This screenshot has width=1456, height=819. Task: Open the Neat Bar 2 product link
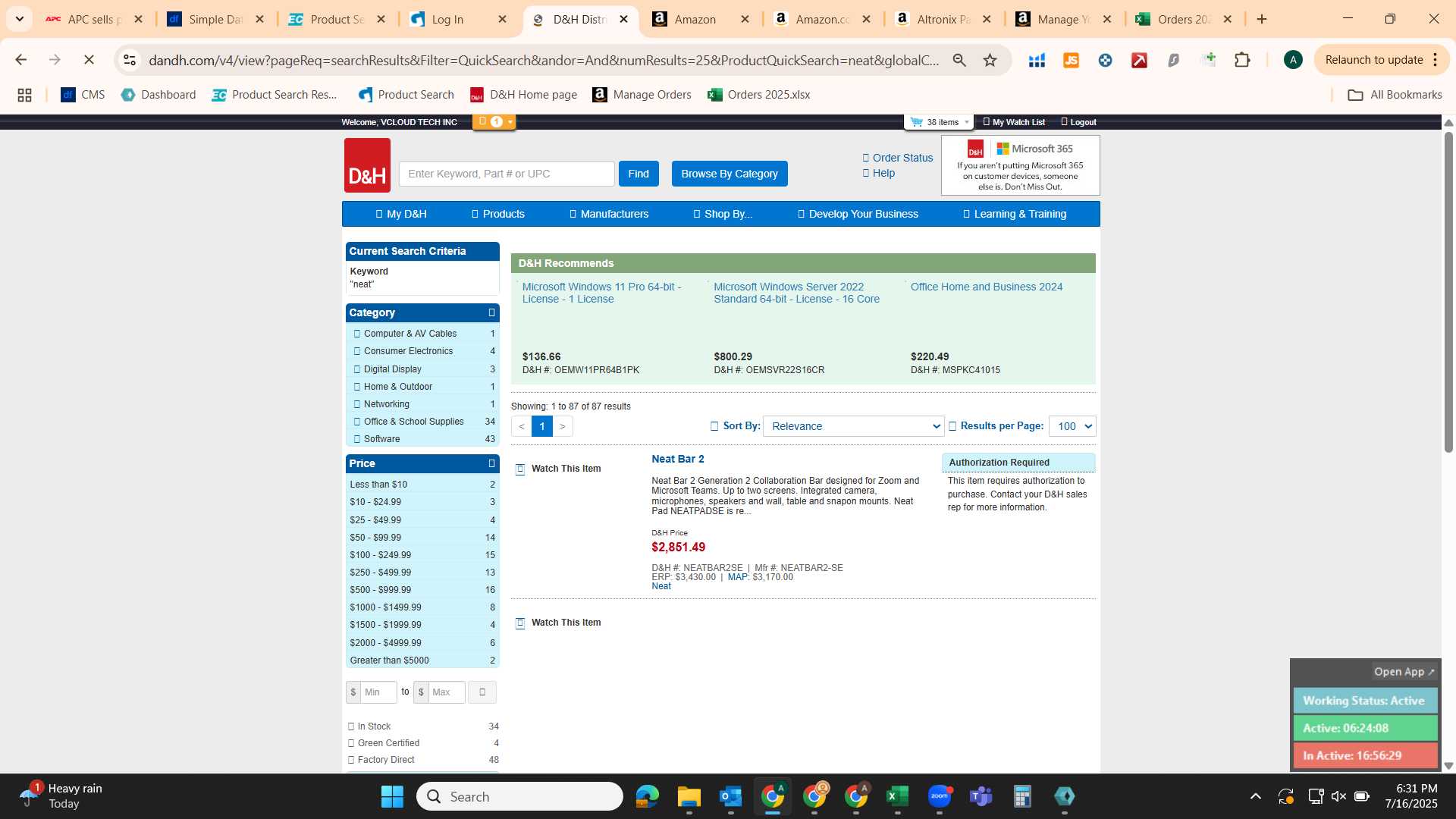[678, 459]
